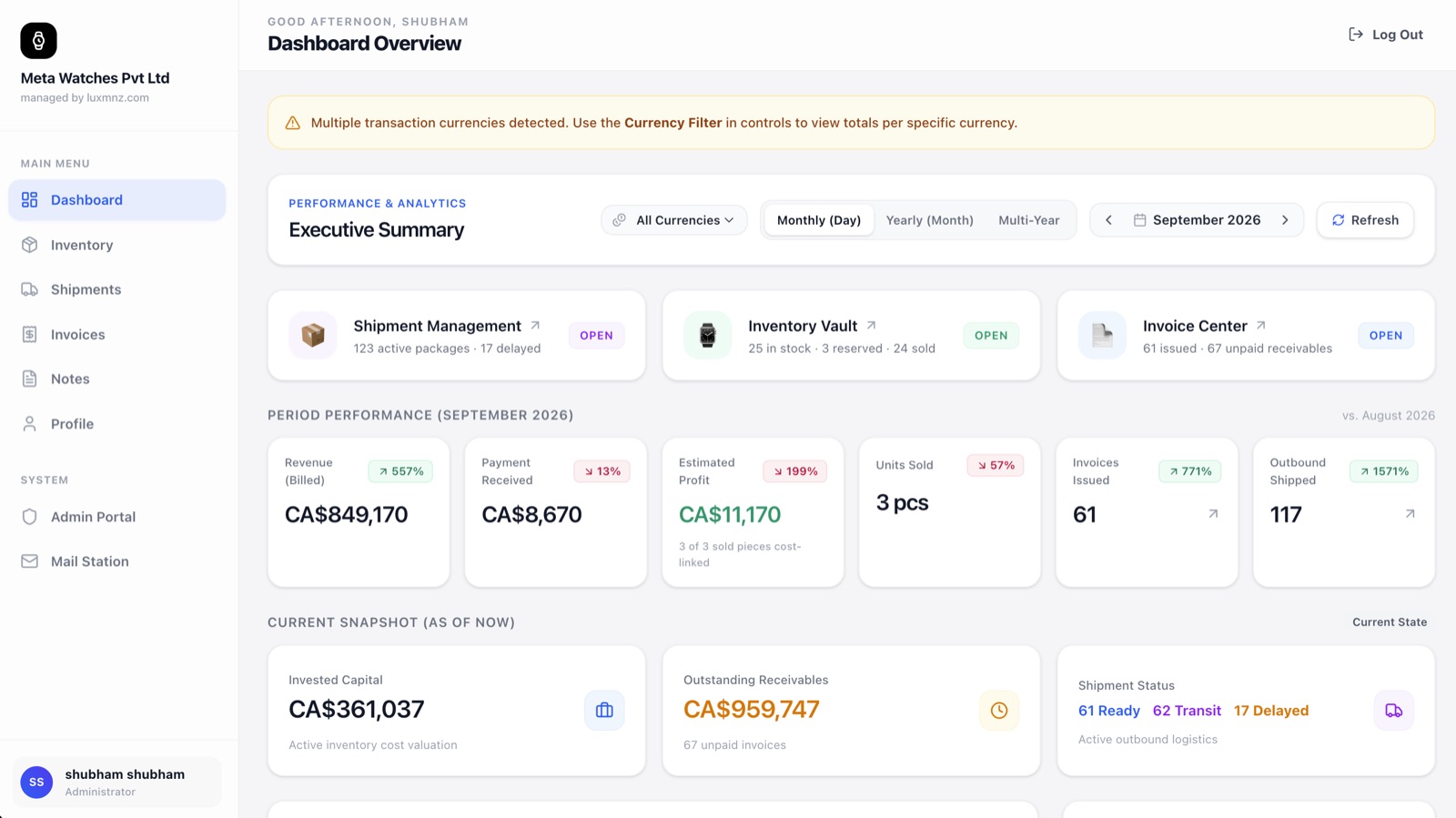Open Inventory in the sidebar

coord(117,245)
